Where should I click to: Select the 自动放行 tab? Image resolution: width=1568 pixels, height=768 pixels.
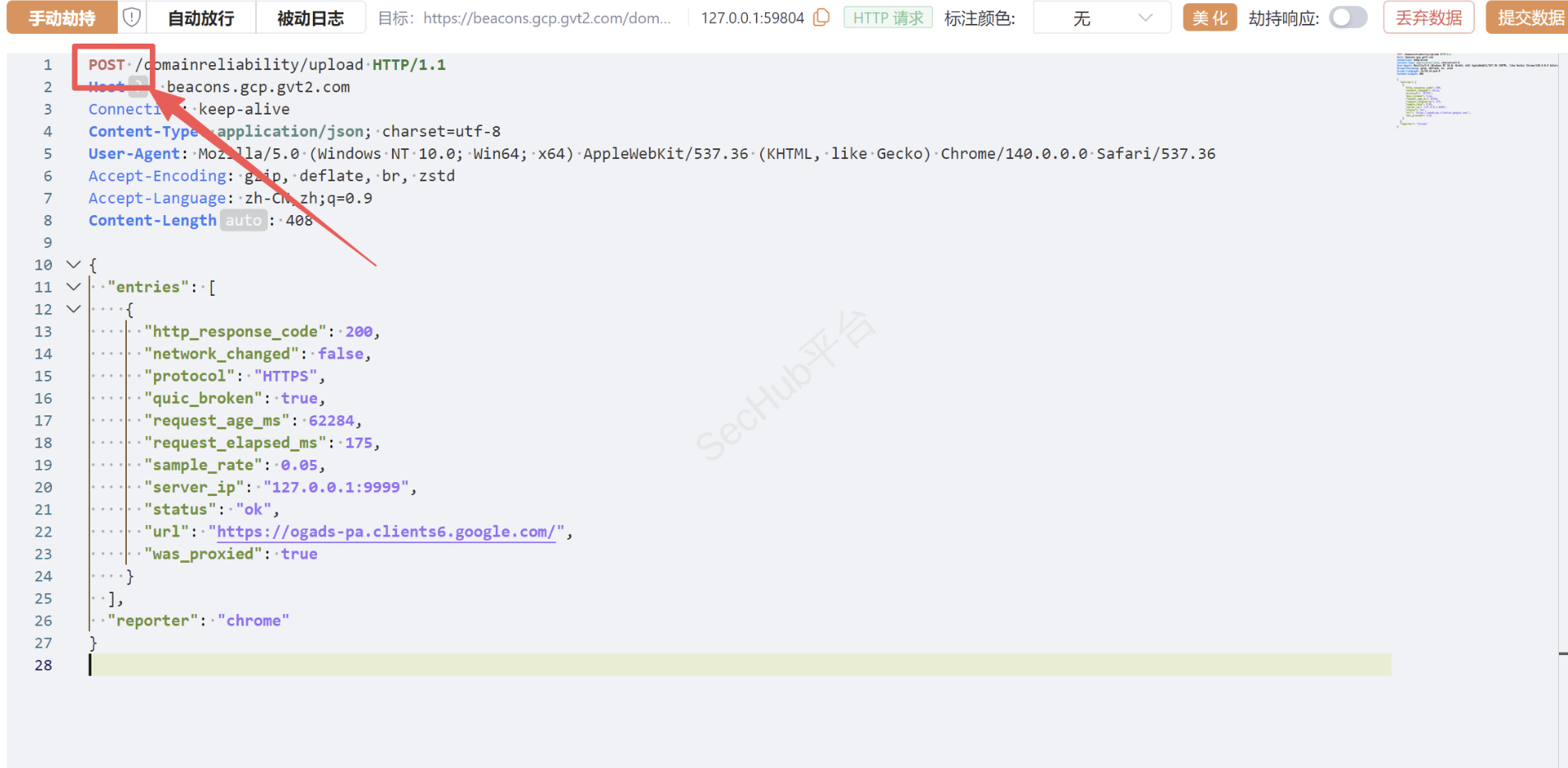click(201, 18)
